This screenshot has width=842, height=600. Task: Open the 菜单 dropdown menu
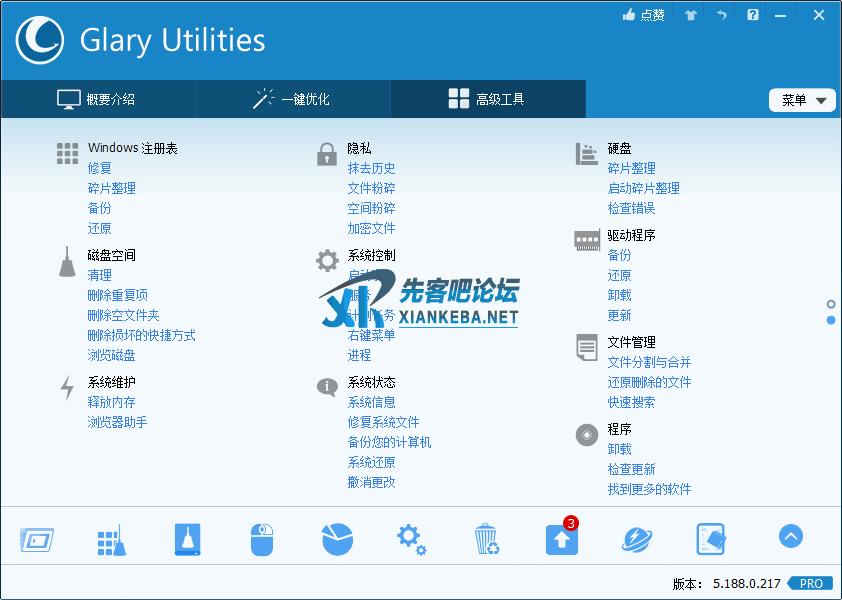[803, 100]
